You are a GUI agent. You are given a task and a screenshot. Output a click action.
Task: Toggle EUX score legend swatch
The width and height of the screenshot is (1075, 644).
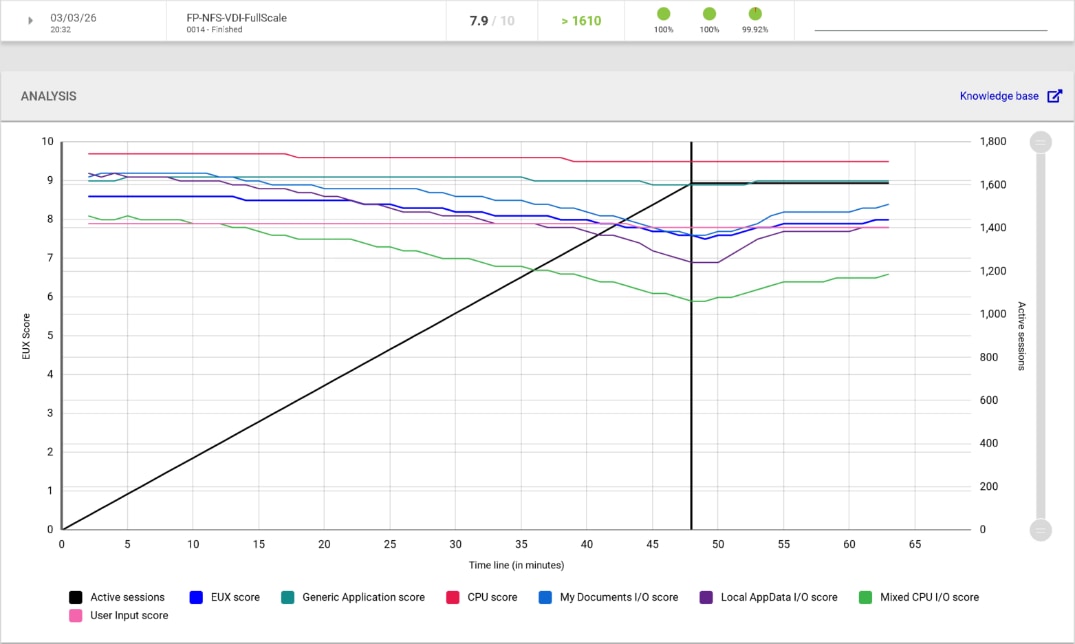(196, 597)
